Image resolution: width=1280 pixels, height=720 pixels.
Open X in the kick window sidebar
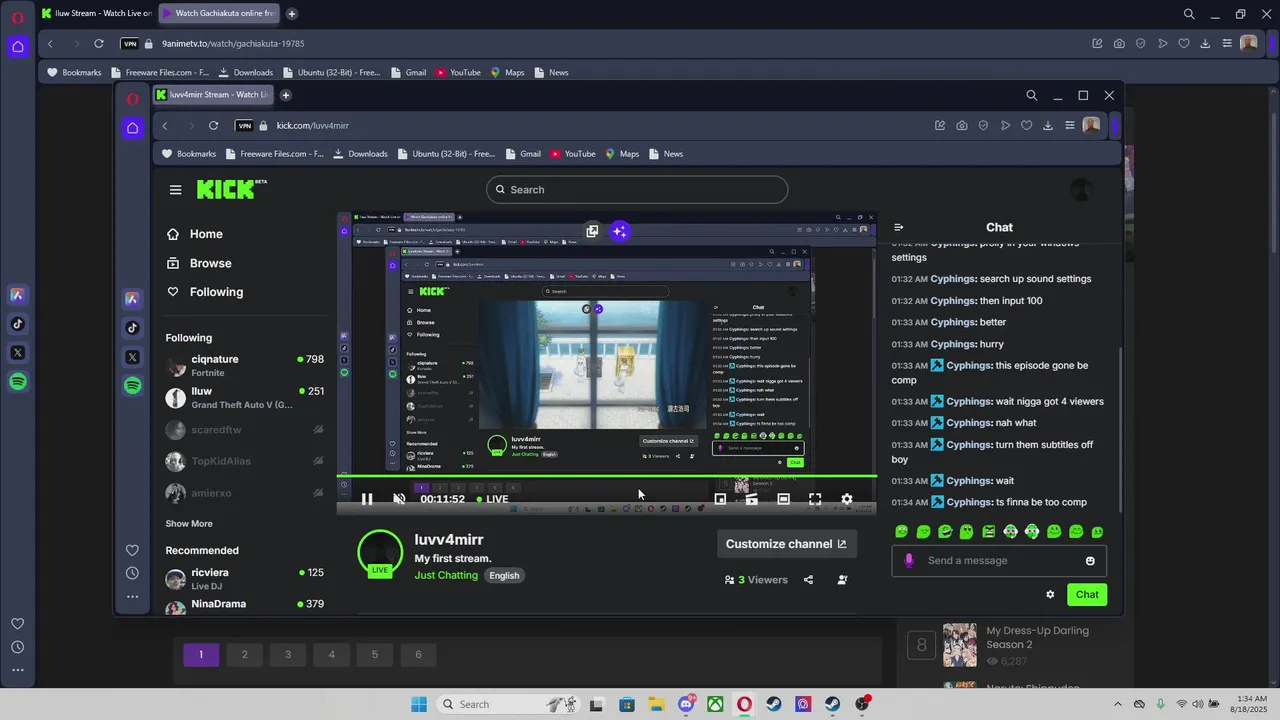(133, 357)
